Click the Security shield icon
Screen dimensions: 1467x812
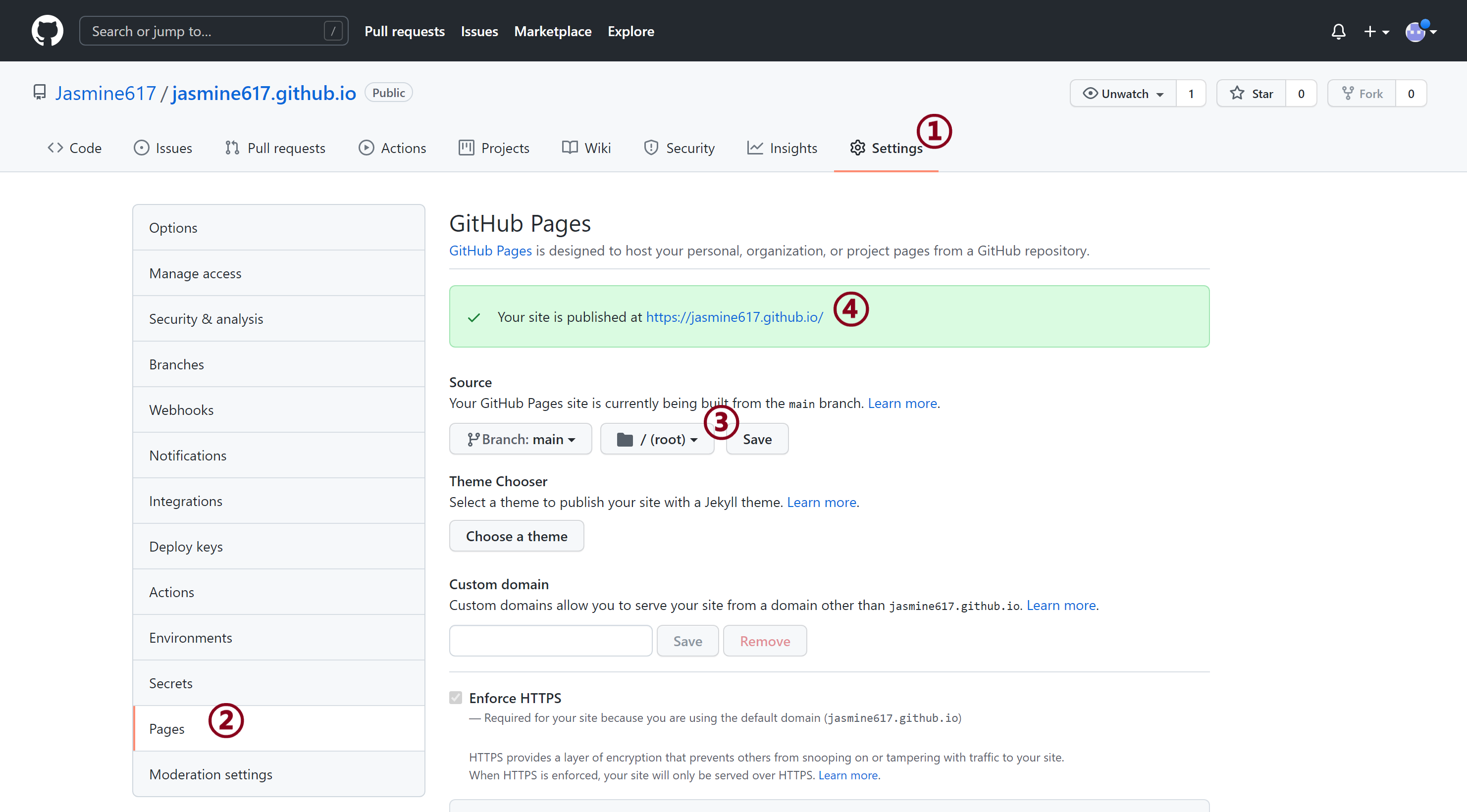(651, 148)
